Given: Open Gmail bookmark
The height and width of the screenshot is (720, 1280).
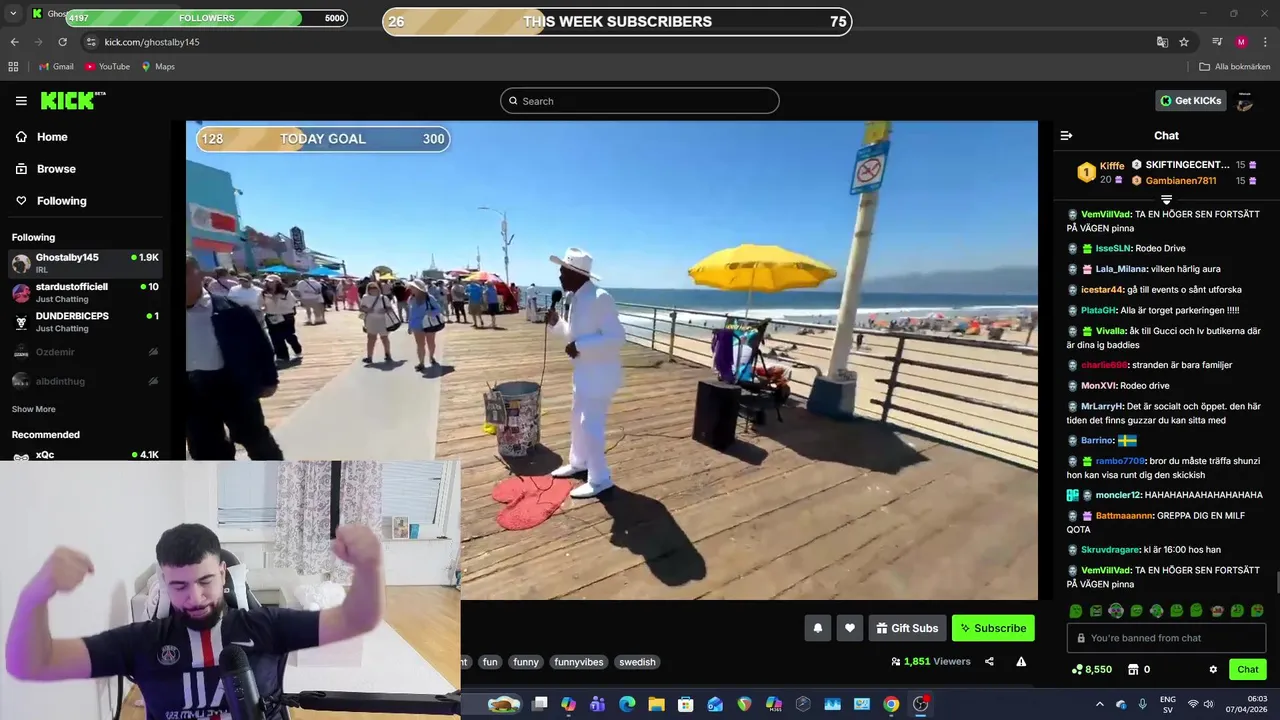Looking at the screenshot, I should pyautogui.click(x=56, y=67).
